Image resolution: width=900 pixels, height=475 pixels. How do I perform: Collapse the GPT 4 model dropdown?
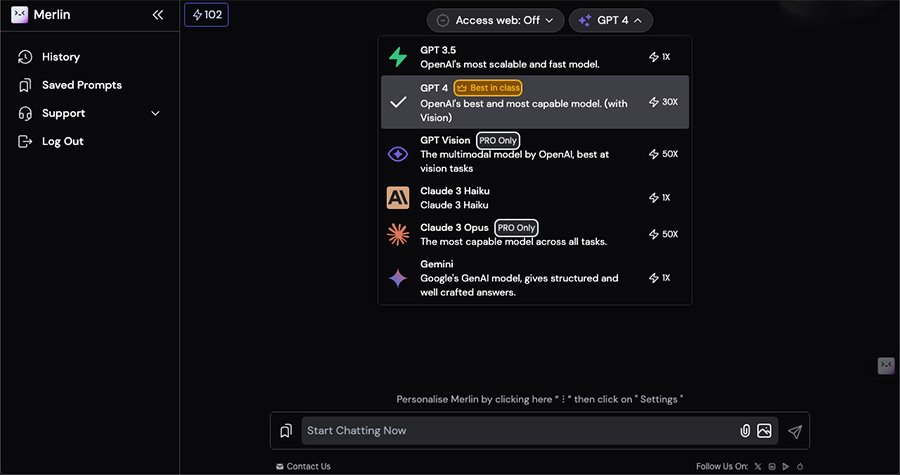(x=611, y=20)
